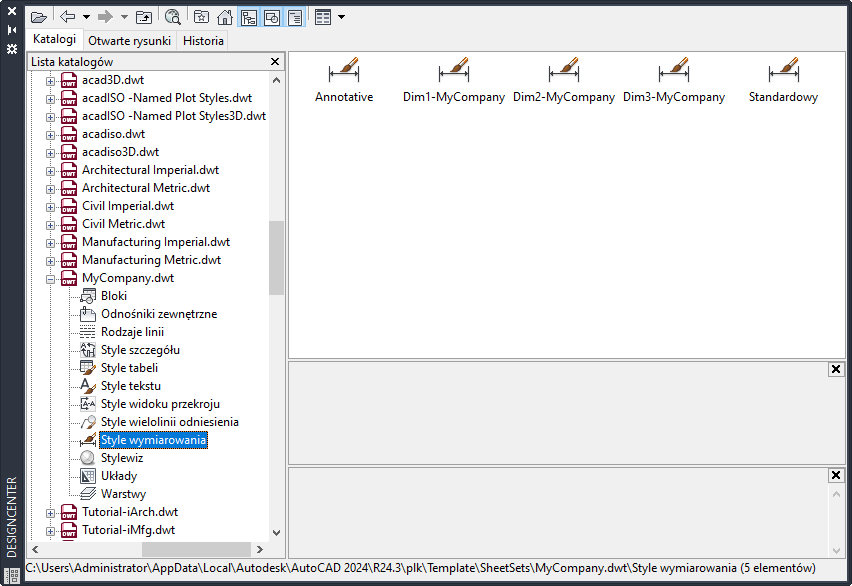Toggle the Preview pane button

coord(272,17)
